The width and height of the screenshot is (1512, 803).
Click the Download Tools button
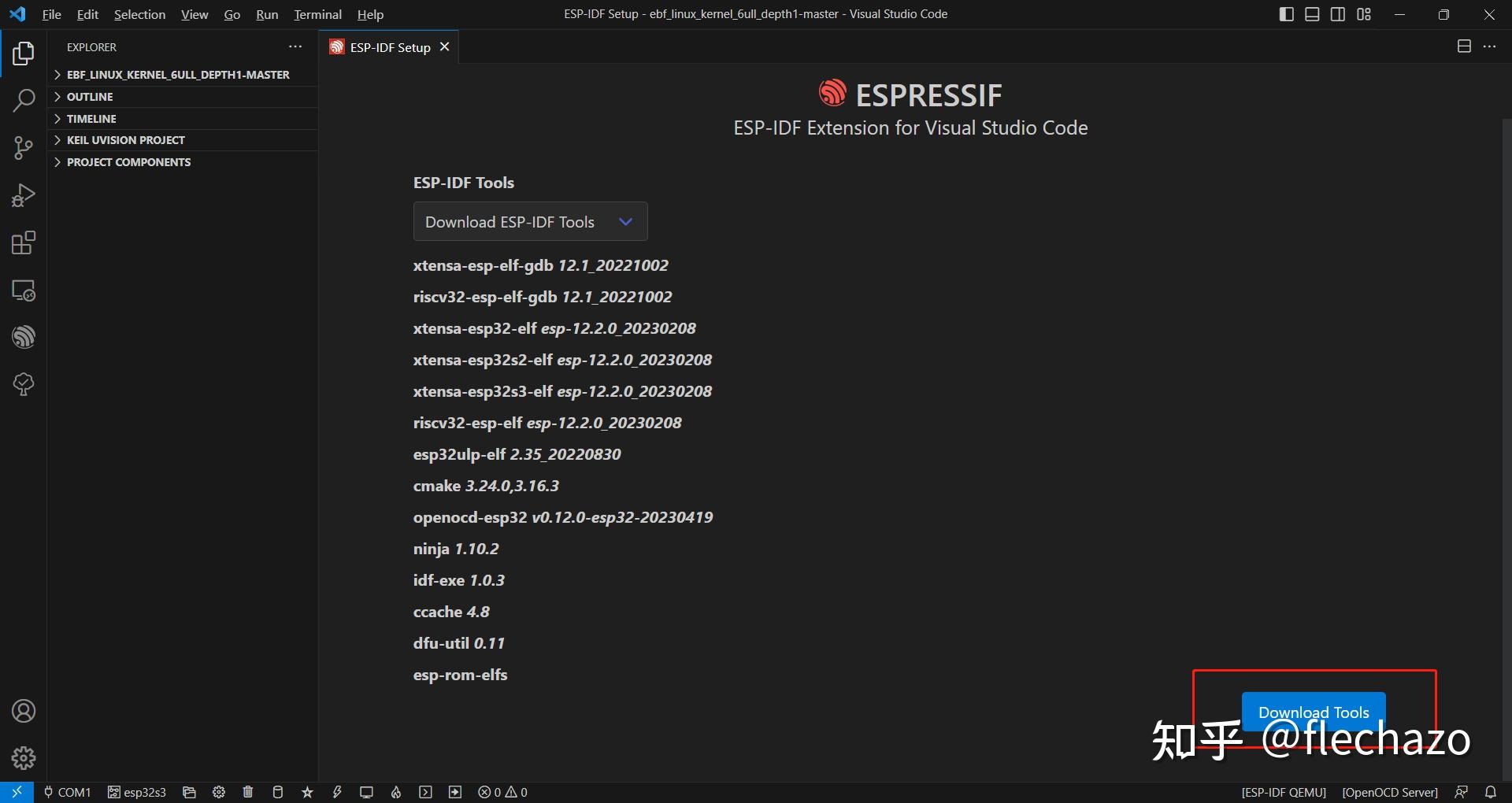pyautogui.click(x=1314, y=712)
